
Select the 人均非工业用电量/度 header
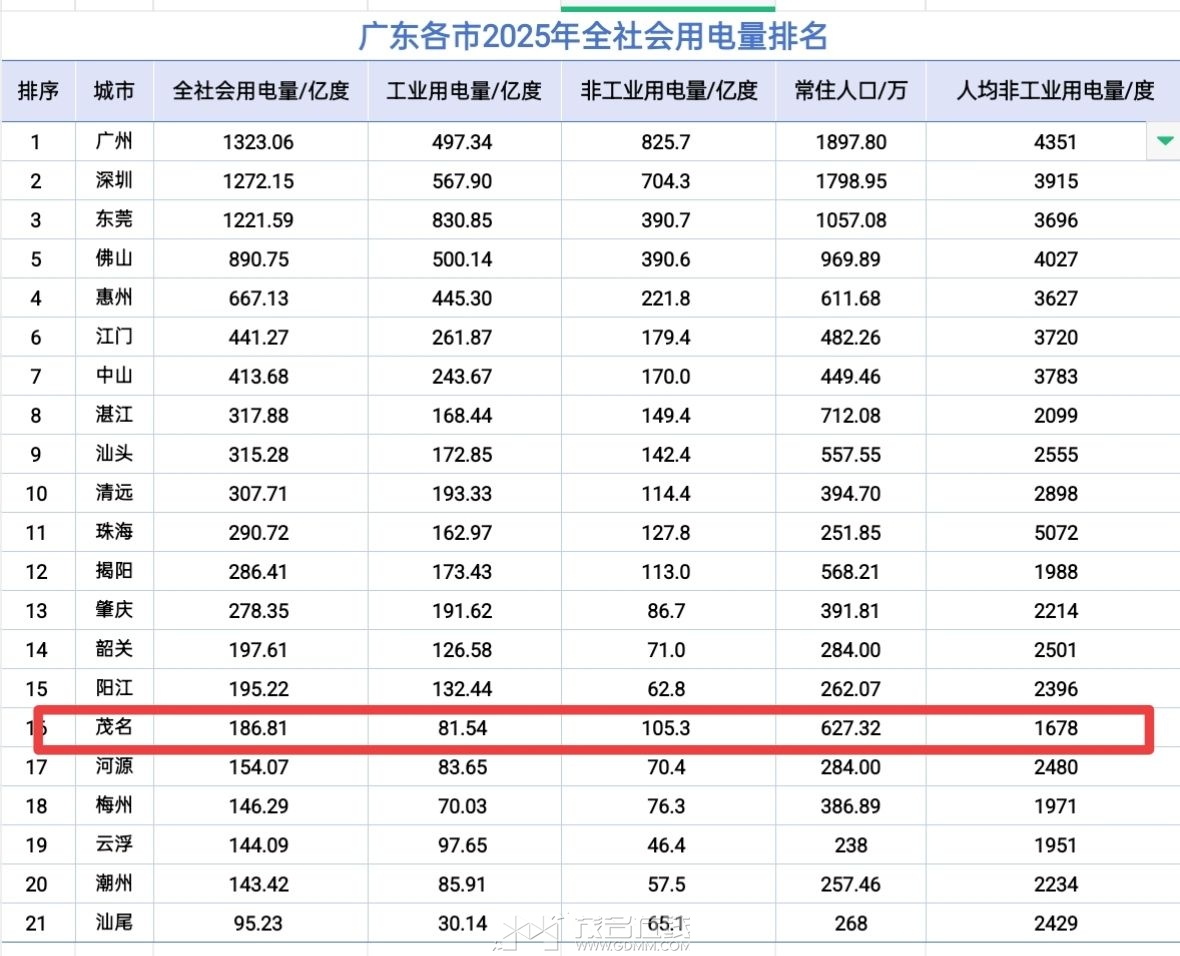click(1054, 91)
